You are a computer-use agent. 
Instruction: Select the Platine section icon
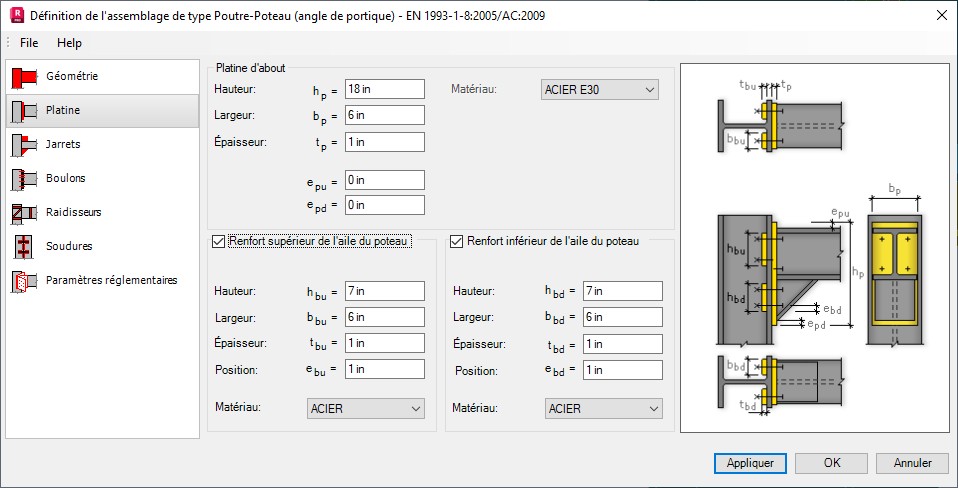pyautogui.click(x=23, y=111)
